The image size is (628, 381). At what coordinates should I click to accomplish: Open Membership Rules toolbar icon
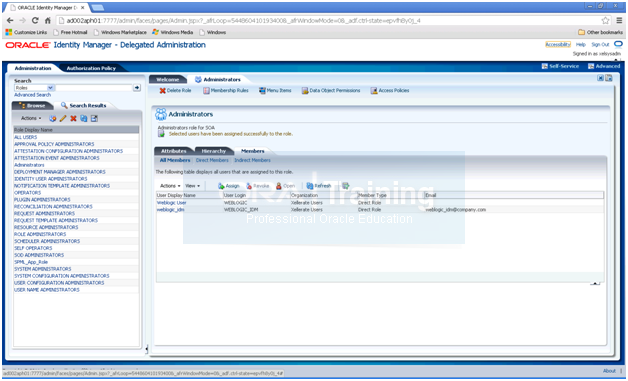click(206, 91)
